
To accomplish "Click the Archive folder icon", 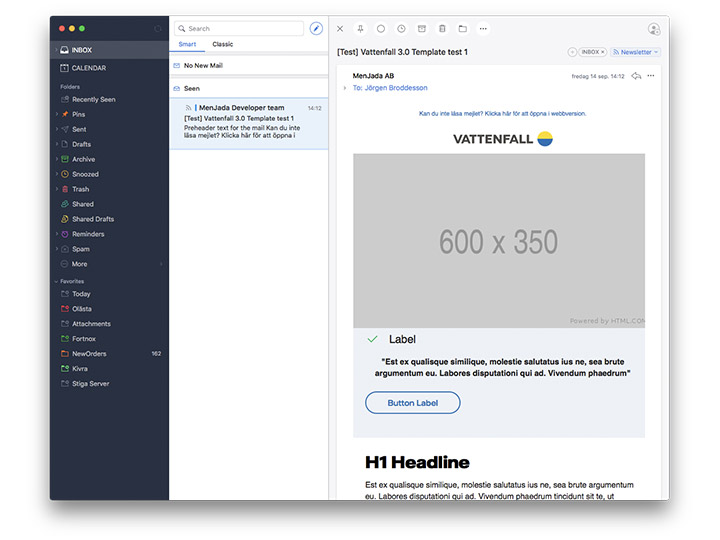I will click(x=65, y=159).
